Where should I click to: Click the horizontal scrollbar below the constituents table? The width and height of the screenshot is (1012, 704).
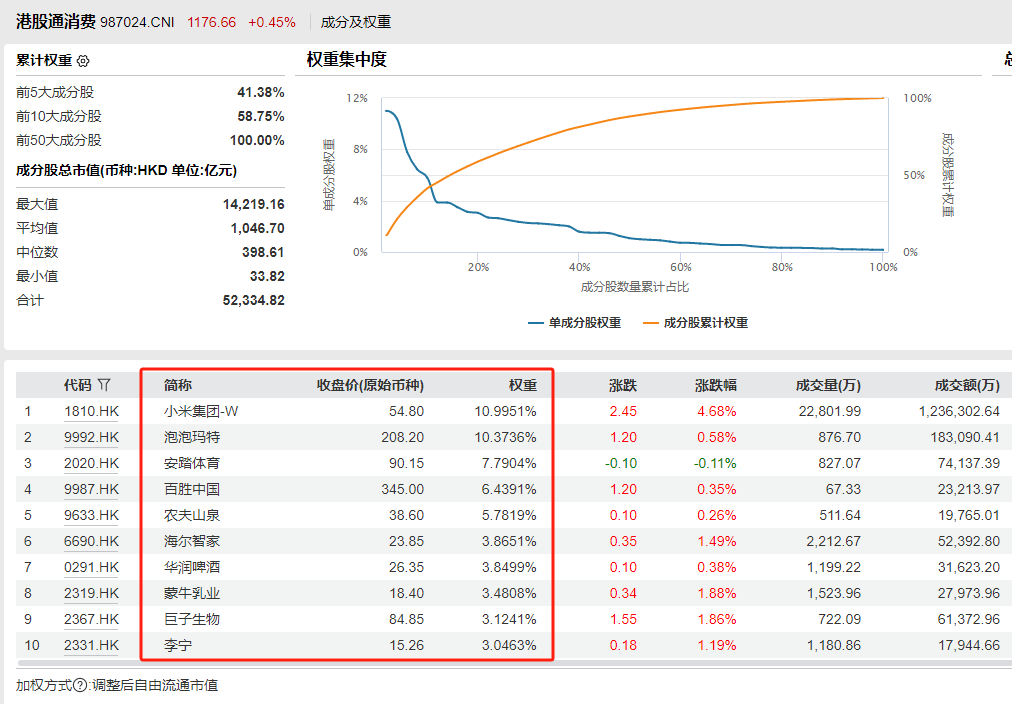[515, 663]
